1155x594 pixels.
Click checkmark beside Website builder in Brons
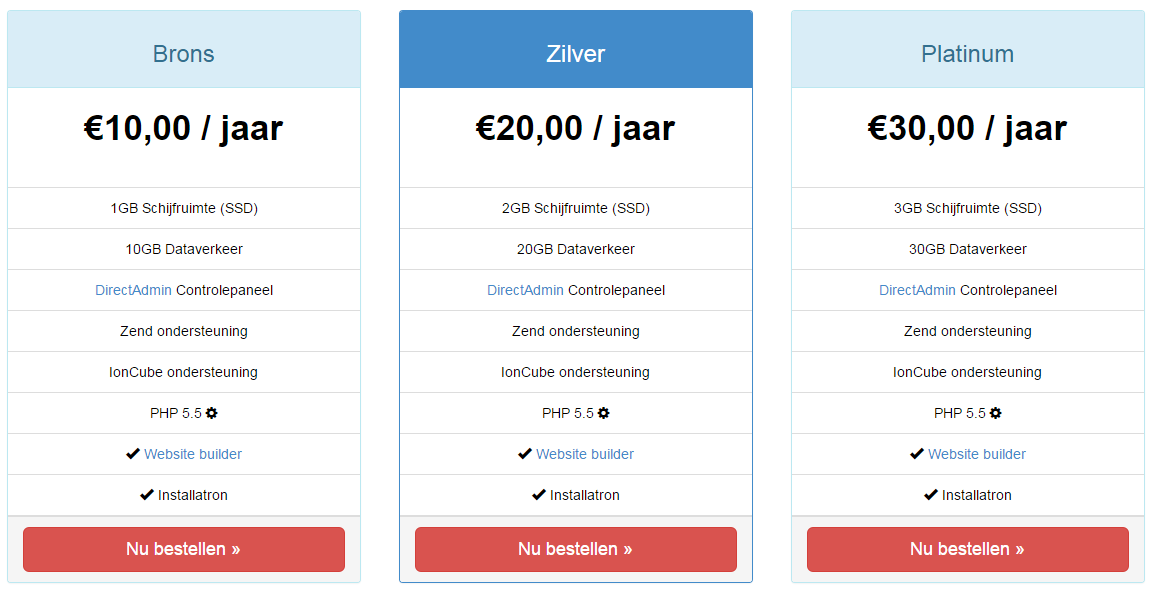click(x=133, y=454)
